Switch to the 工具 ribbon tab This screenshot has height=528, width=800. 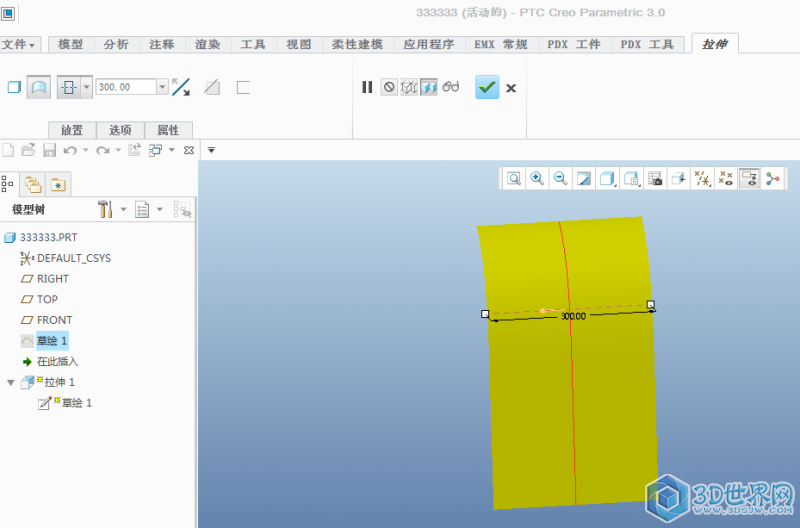pyautogui.click(x=253, y=44)
